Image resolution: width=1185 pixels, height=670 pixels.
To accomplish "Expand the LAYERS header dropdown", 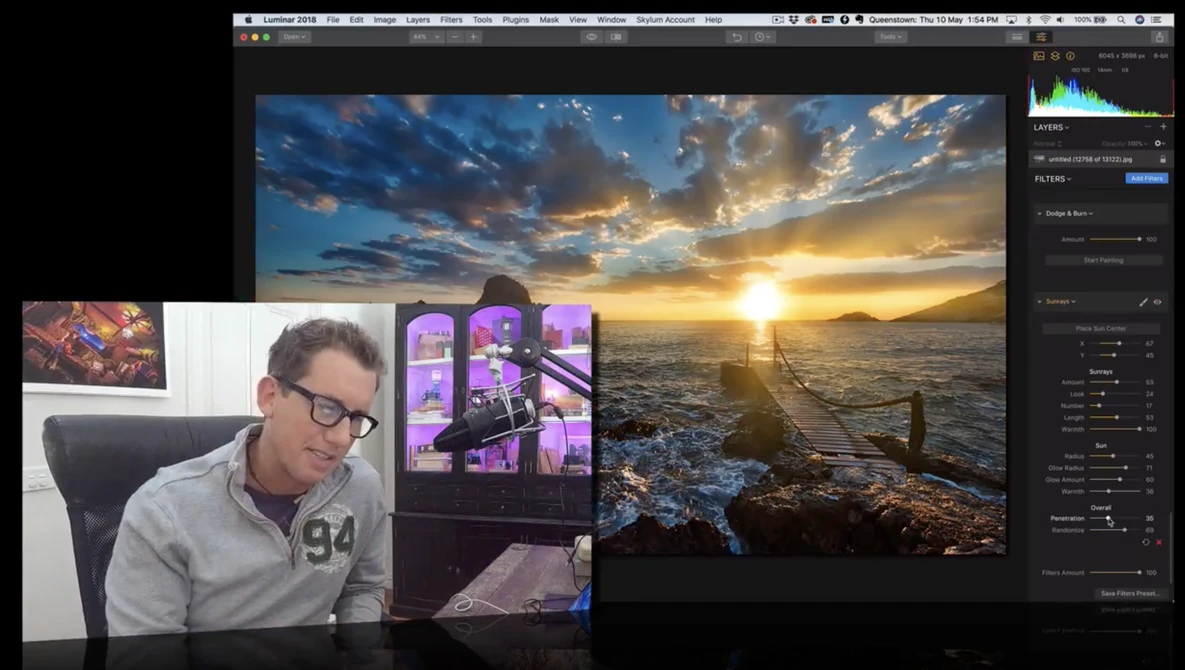I will pyautogui.click(x=1051, y=127).
